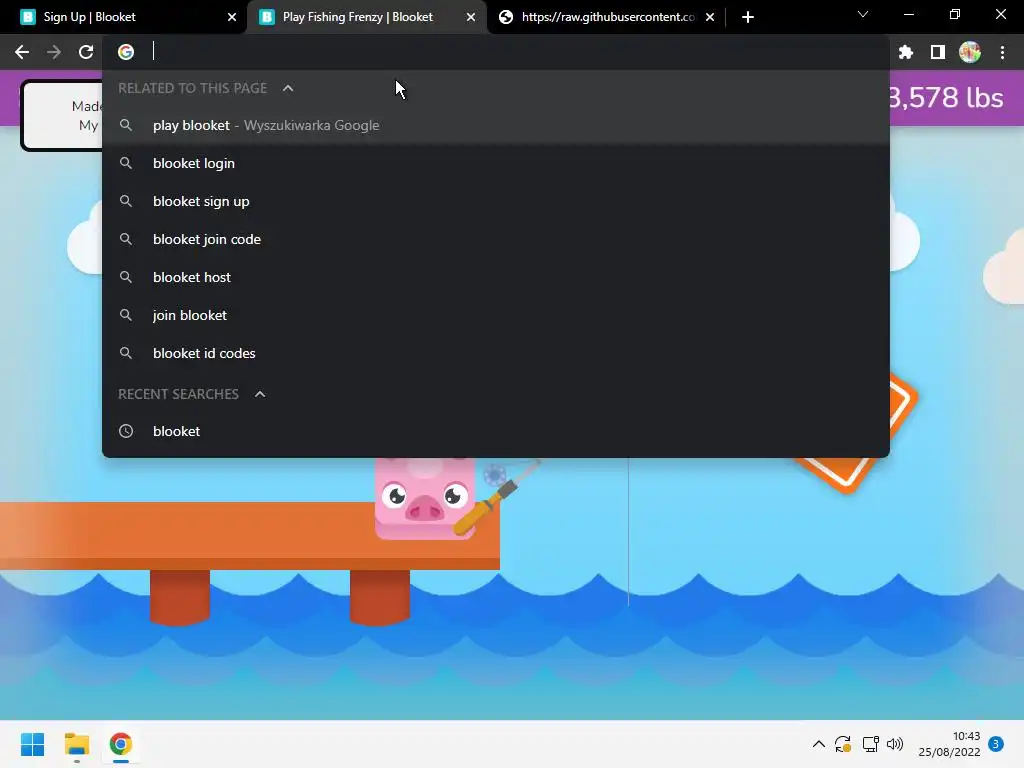
Task: Open the volume speaker tray icon
Action: click(895, 744)
